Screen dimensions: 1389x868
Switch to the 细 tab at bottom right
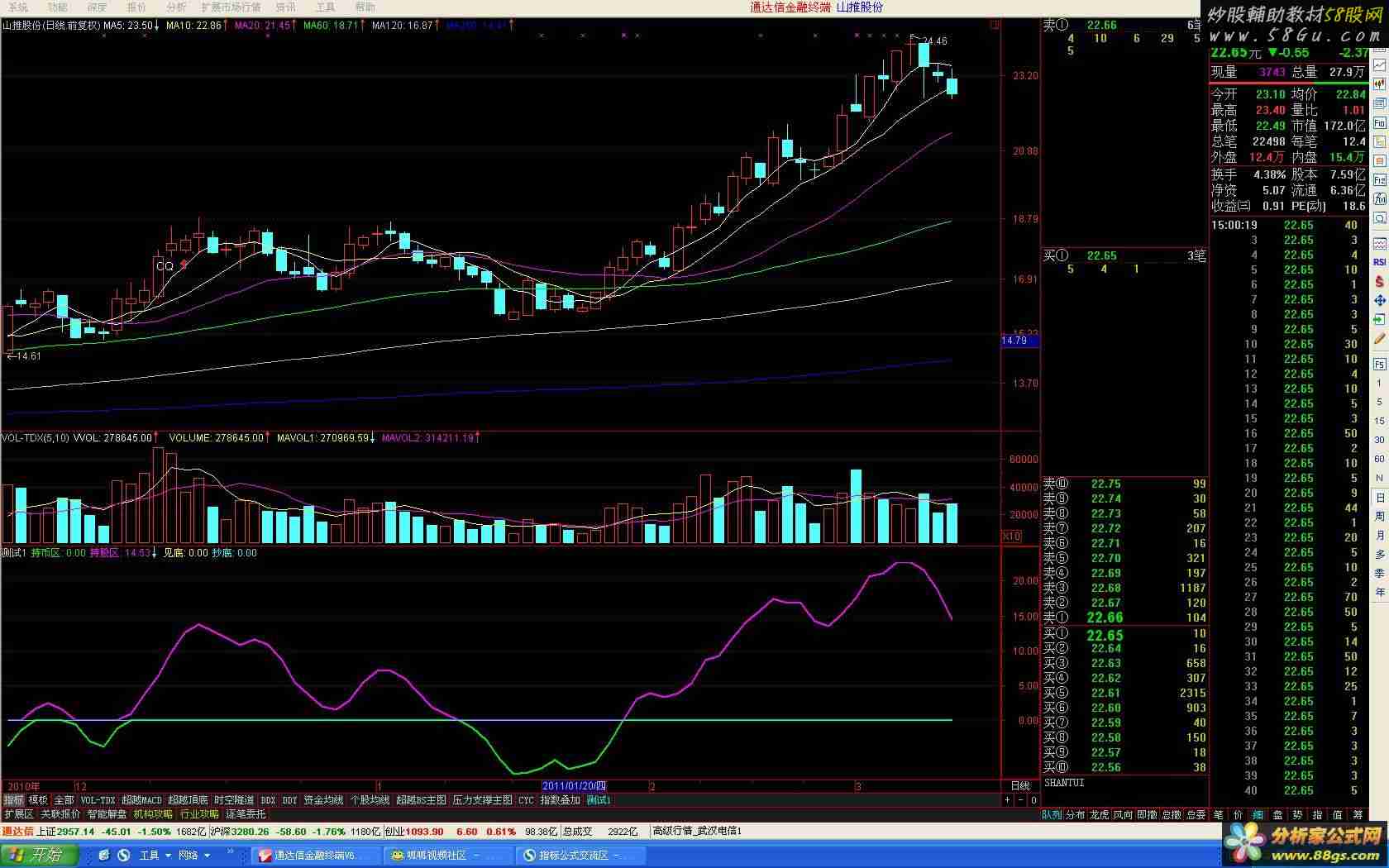pos(1258,815)
